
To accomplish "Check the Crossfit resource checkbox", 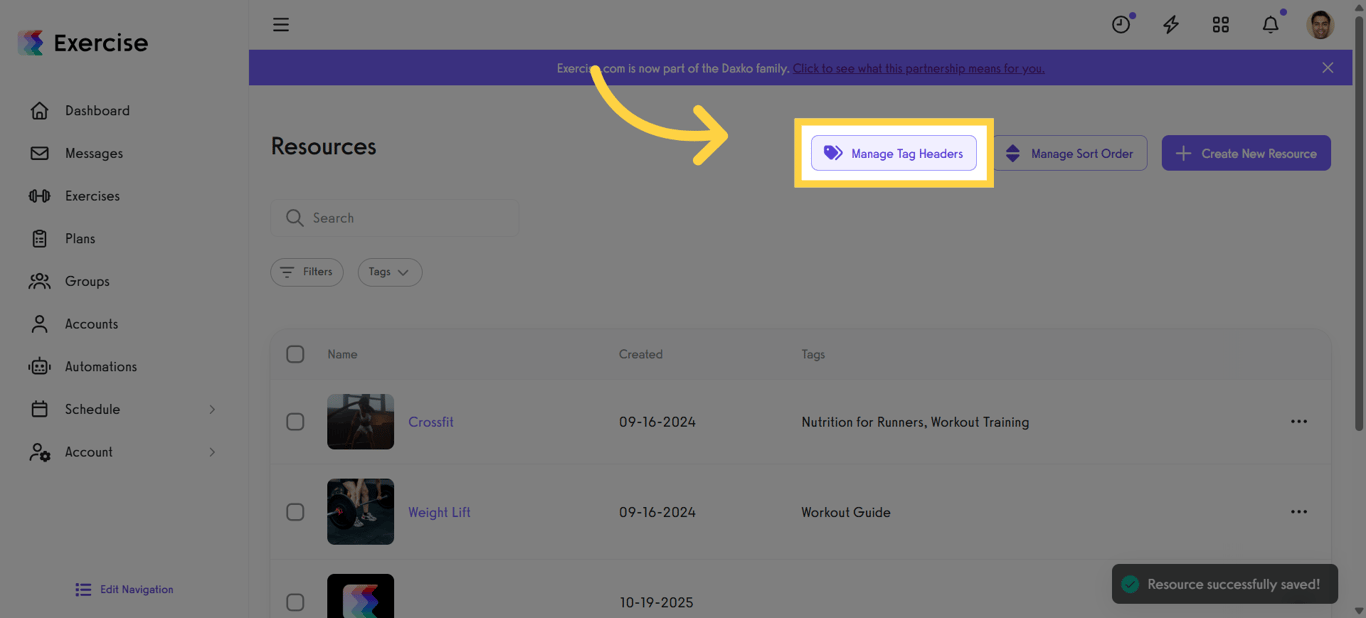I will pyautogui.click(x=295, y=421).
